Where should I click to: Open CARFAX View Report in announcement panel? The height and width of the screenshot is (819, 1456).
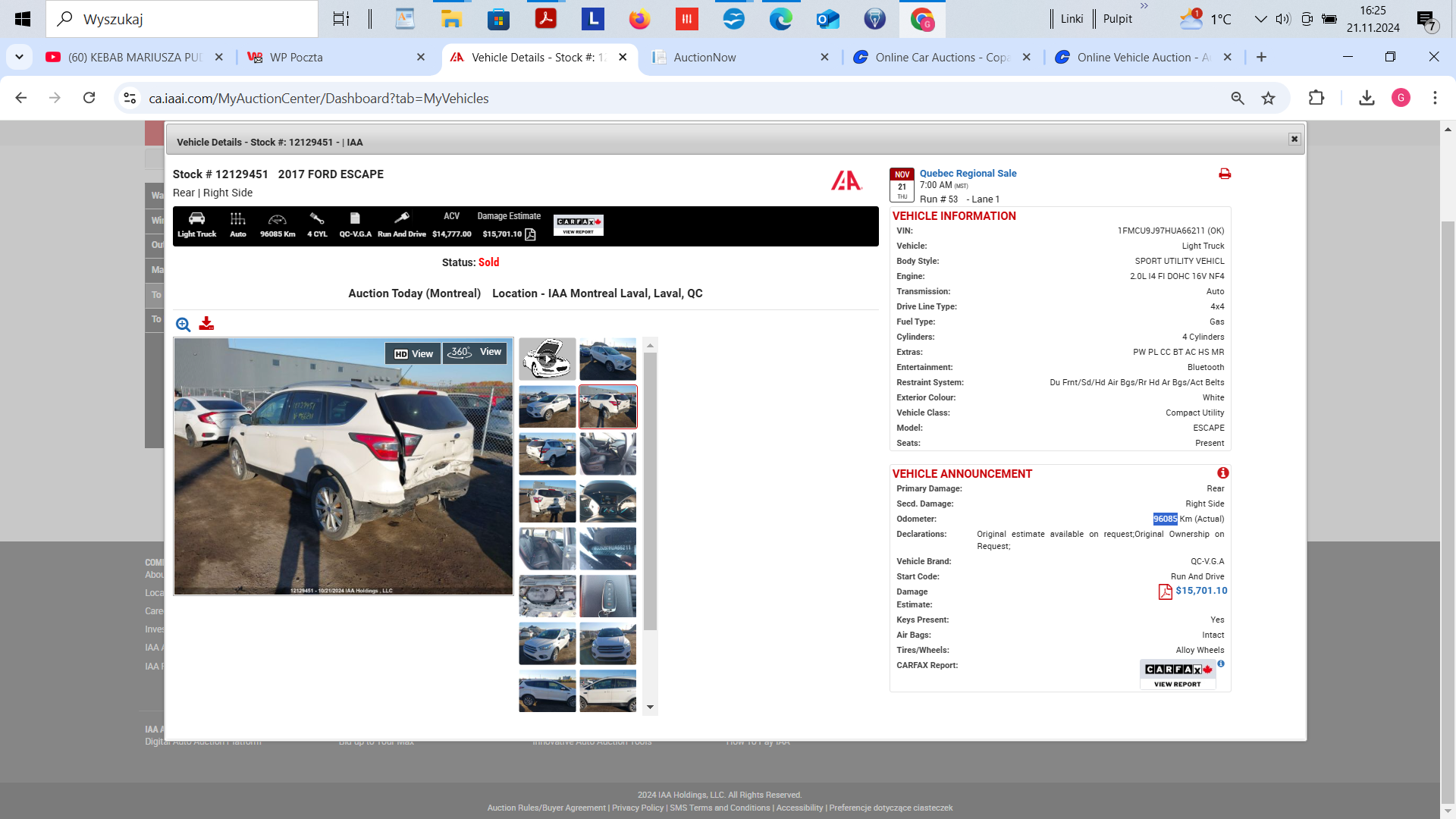pyautogui.click(x=1178, y=674)
